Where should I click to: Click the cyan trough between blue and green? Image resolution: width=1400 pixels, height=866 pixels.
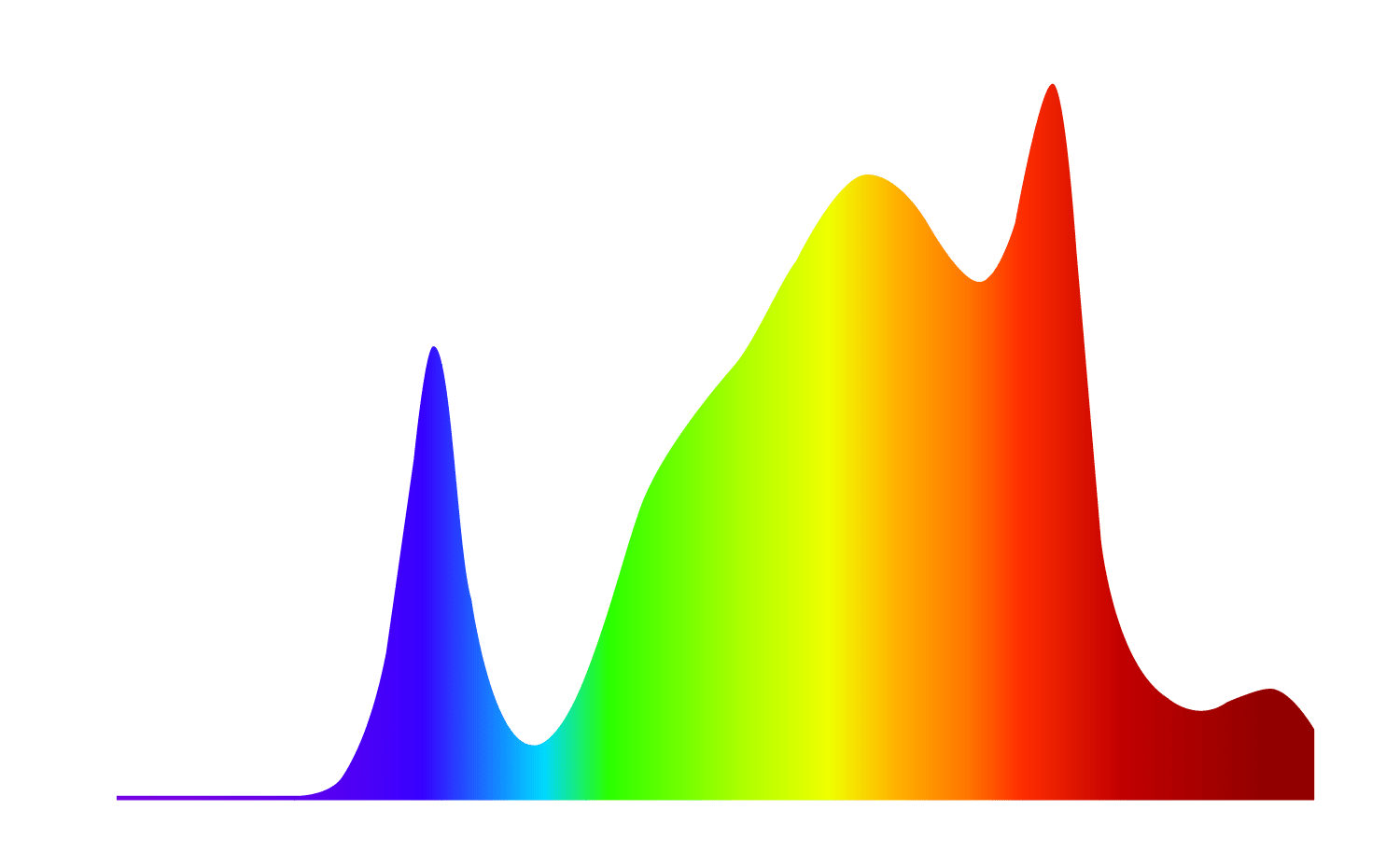tap(534, 773)
